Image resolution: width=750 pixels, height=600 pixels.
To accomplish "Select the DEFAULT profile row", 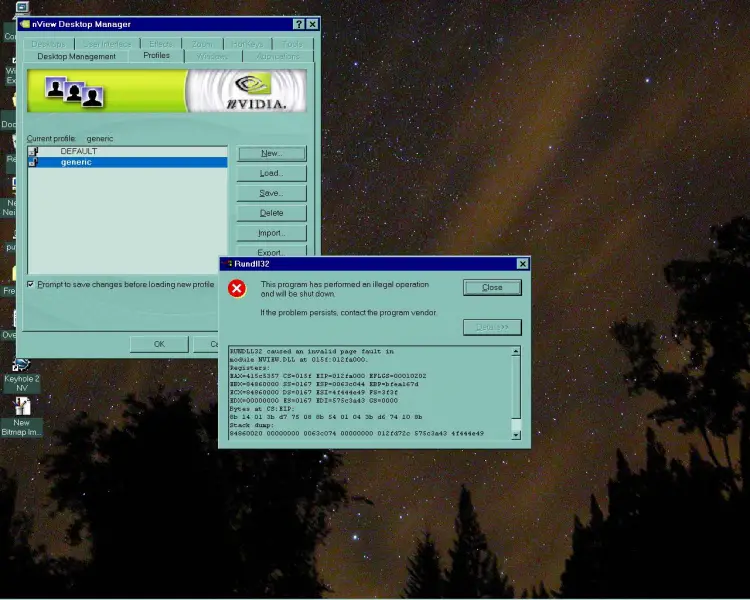I will [x=127, y=152].
